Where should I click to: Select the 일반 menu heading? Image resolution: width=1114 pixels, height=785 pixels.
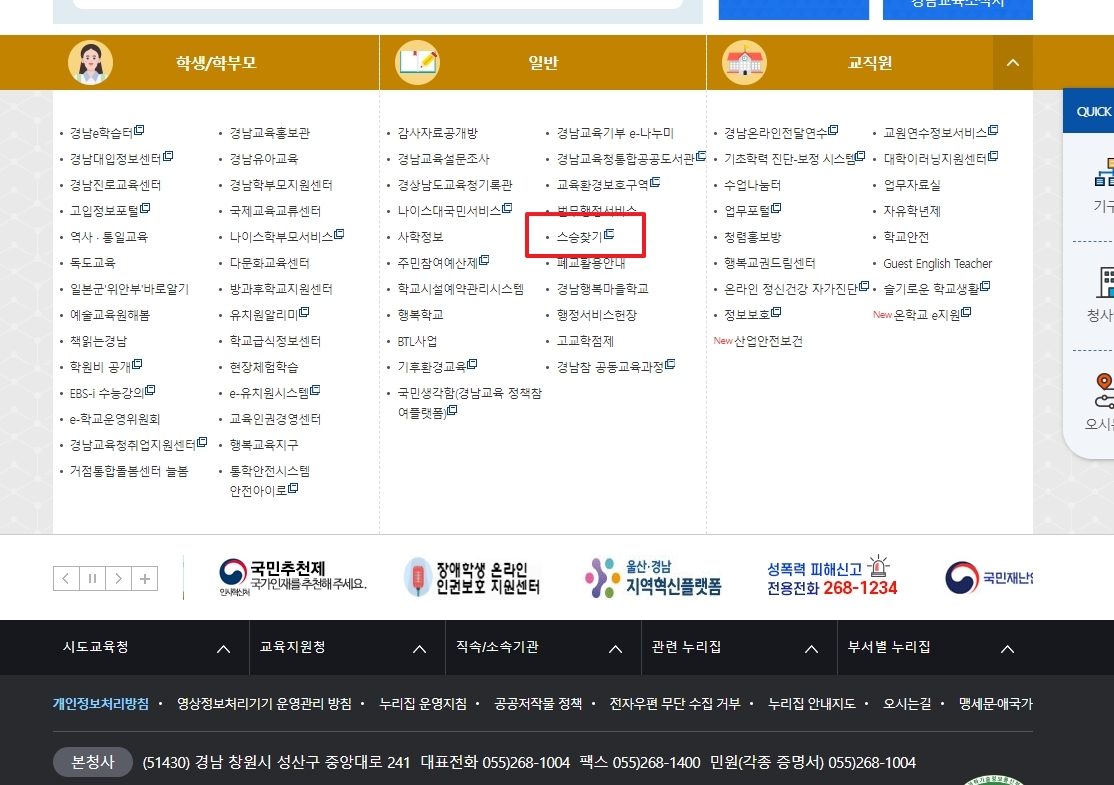coord(544,63)
